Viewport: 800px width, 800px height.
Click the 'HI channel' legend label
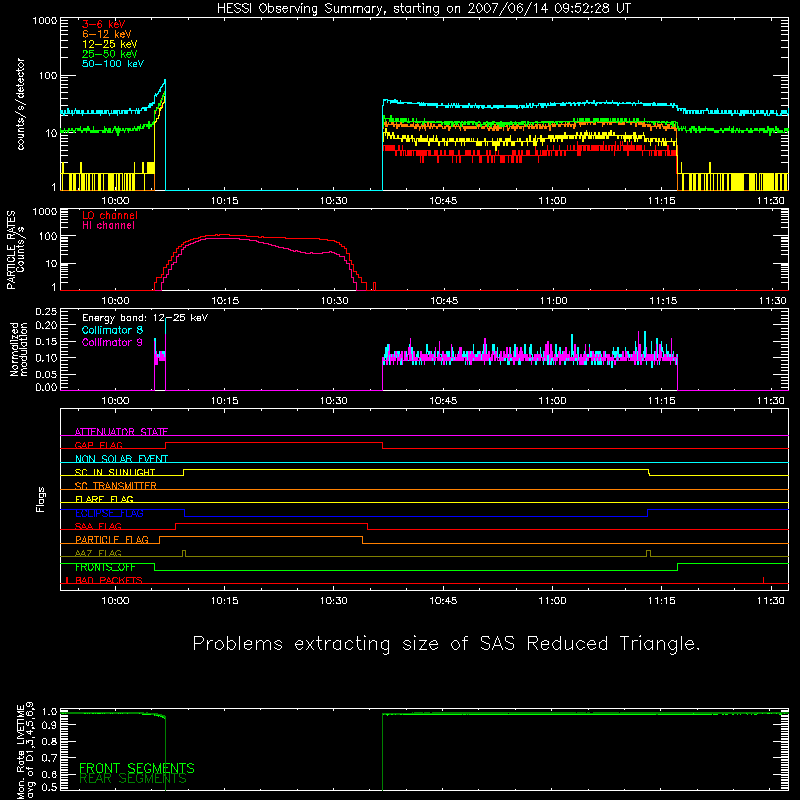click(x=109, y=226)
